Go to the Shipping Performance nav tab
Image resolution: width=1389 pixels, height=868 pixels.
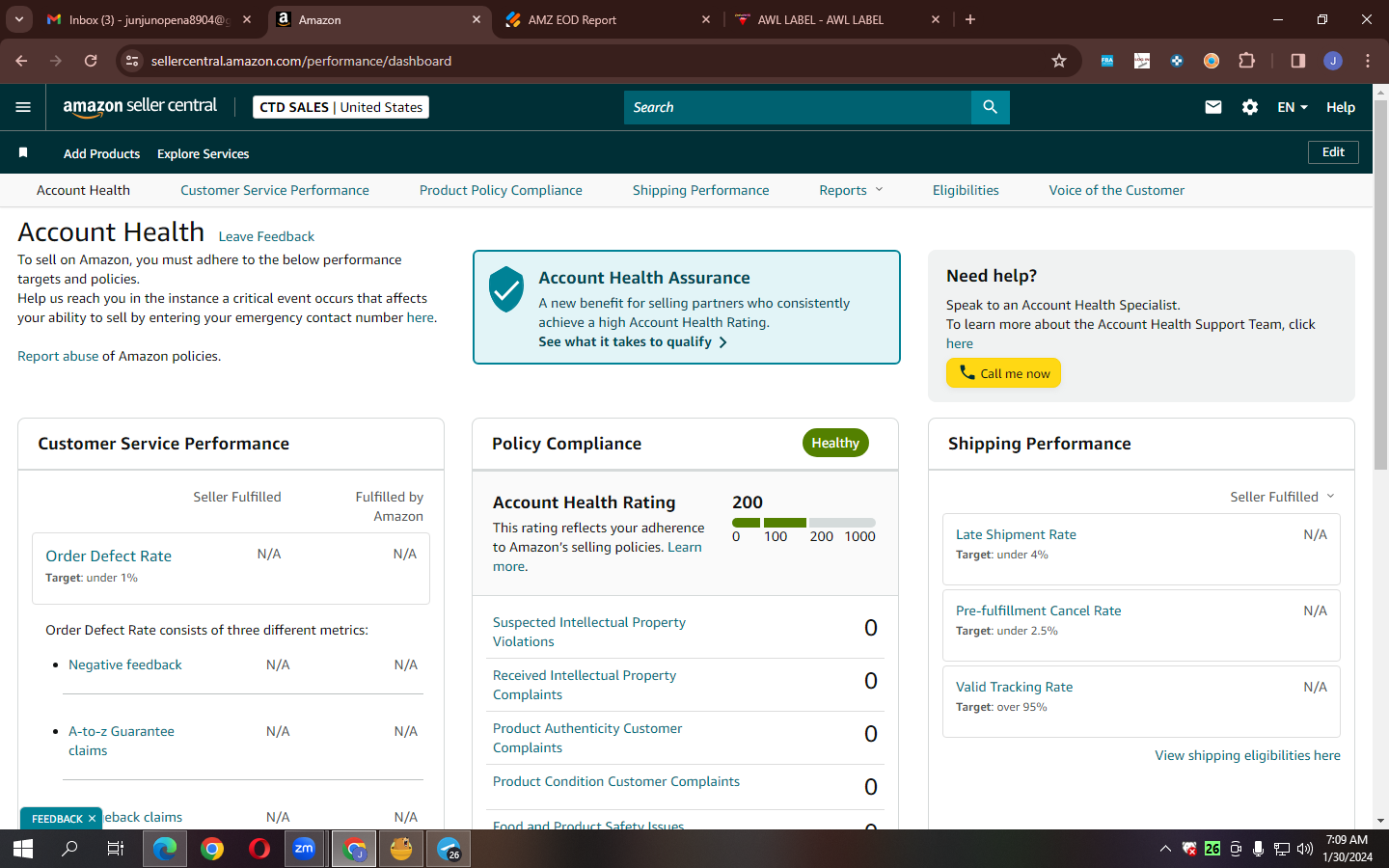click(701, 190)
